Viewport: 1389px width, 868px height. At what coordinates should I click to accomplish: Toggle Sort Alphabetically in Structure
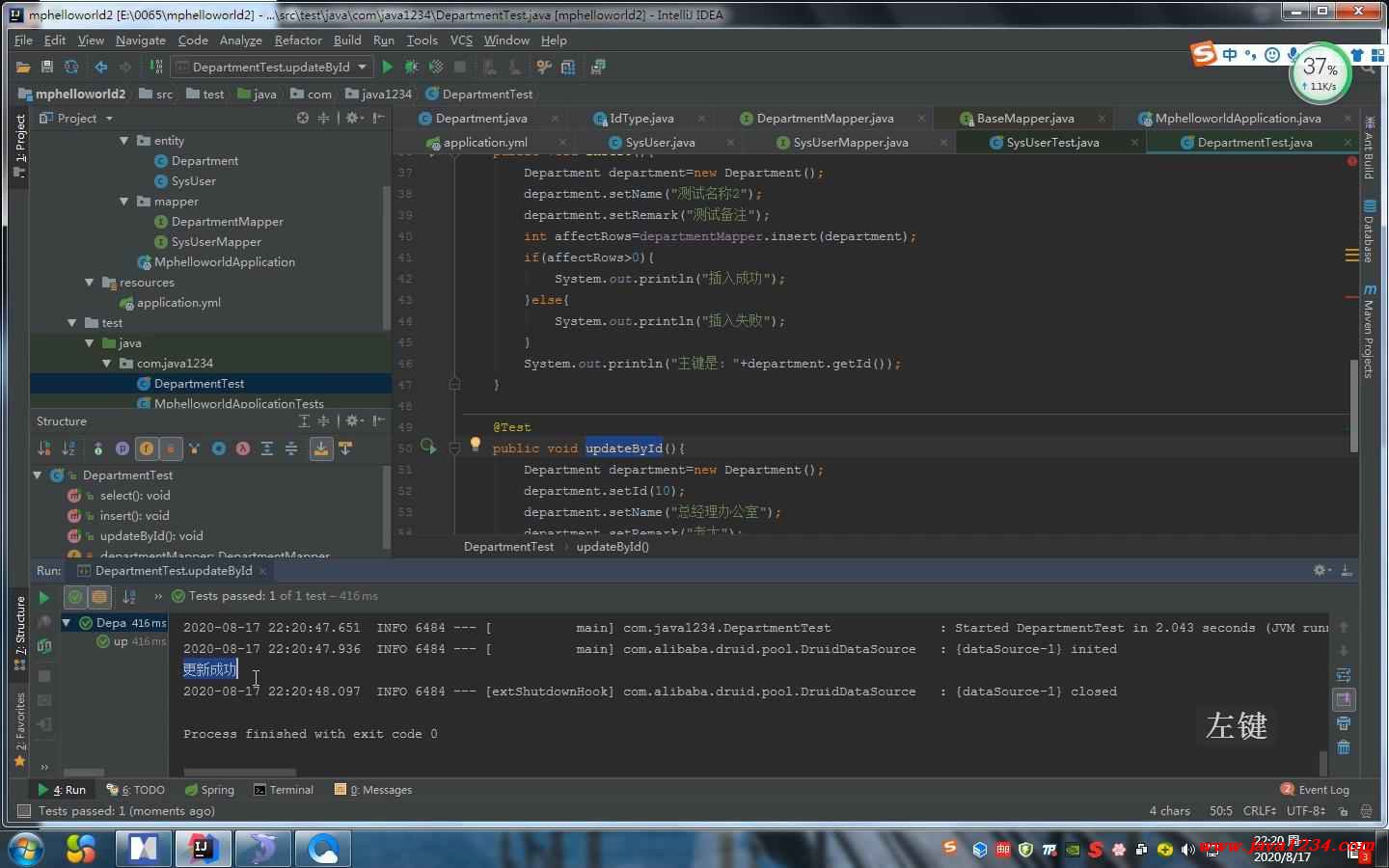pyautogui.click(x=68, y=448)
